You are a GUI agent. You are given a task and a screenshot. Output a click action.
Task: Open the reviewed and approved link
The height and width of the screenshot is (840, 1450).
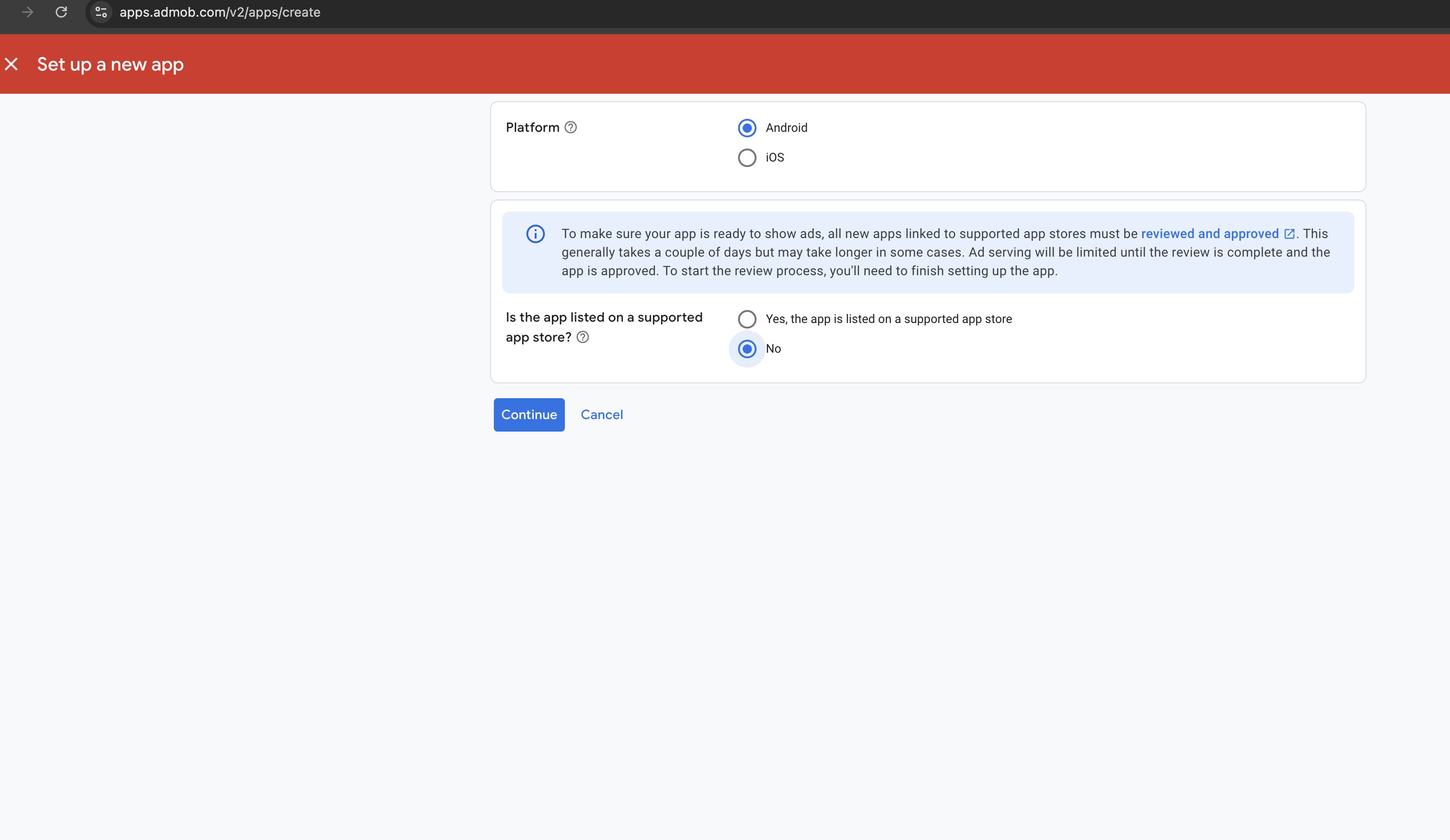pos(1210,233)
